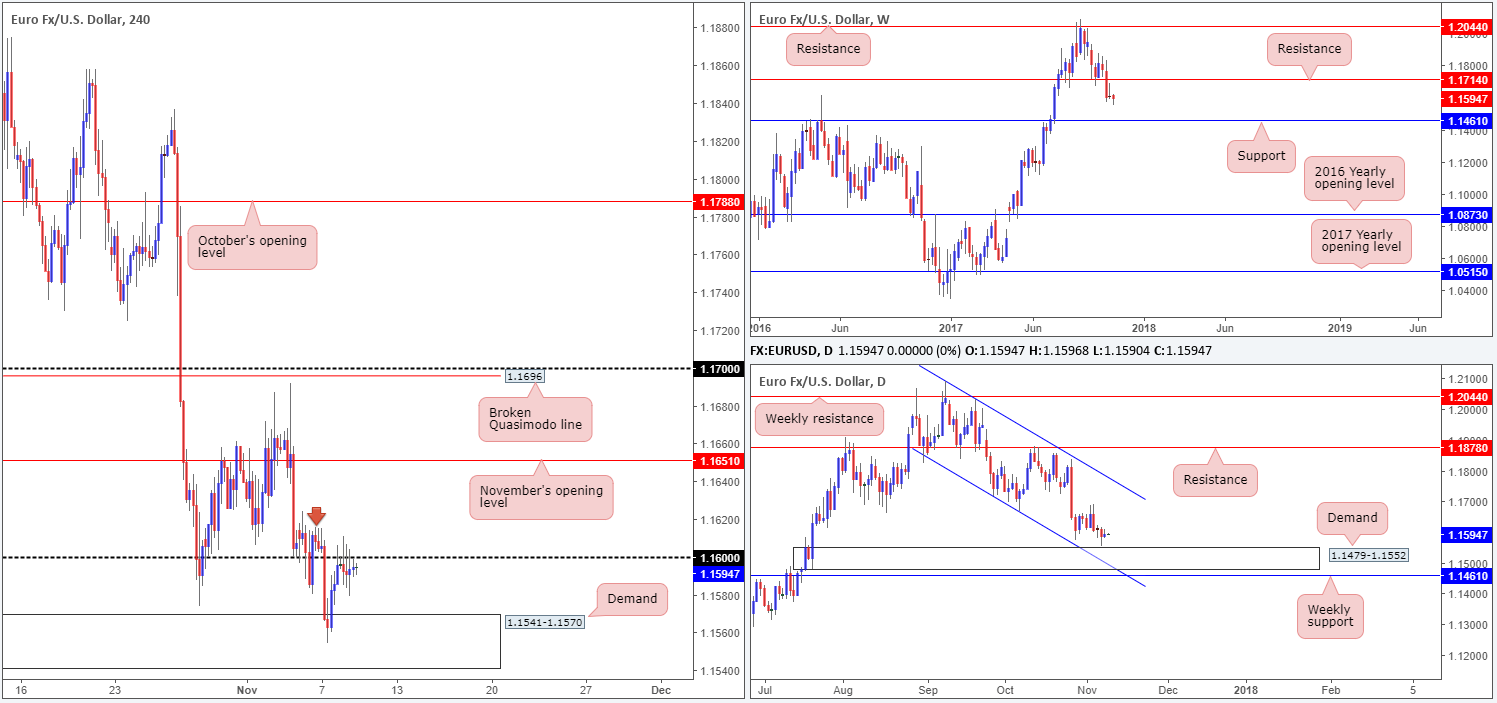Select Resistance callout near 1.17140 on weekly chart
The height and width of the screenshot is (703, 1497).
click(x=1309, y=48)
